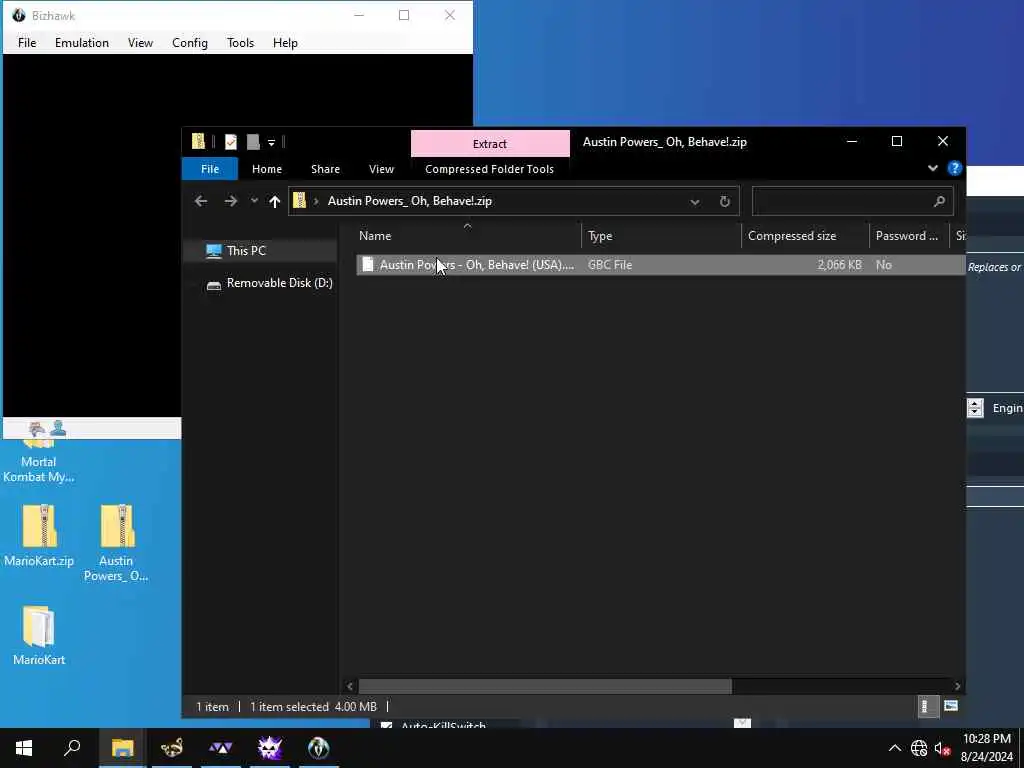Open the File menu in Bizhawk
Viewport: 1024px width, 768px height.
tap(27, 42)
